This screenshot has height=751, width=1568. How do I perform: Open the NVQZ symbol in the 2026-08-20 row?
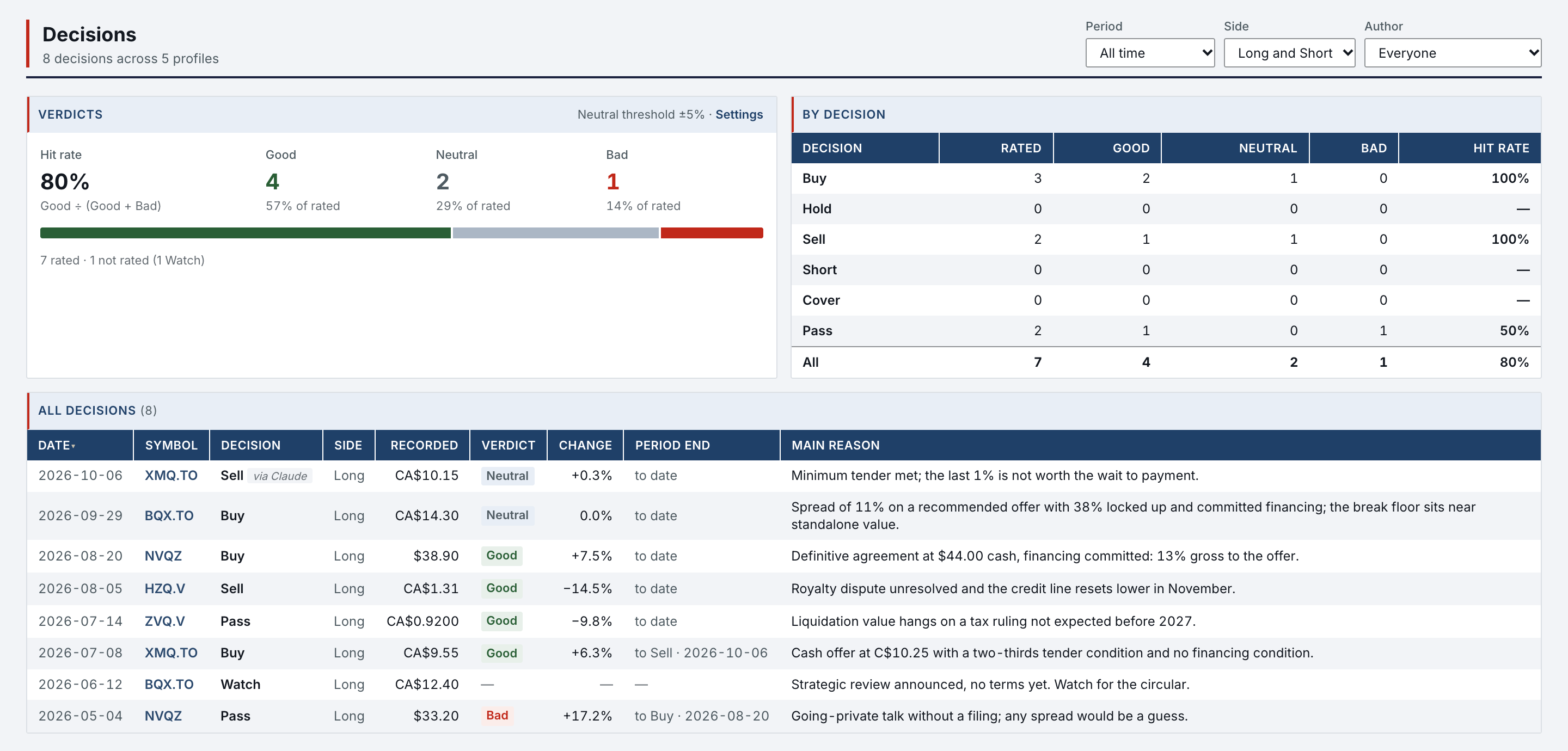[163, 556]
